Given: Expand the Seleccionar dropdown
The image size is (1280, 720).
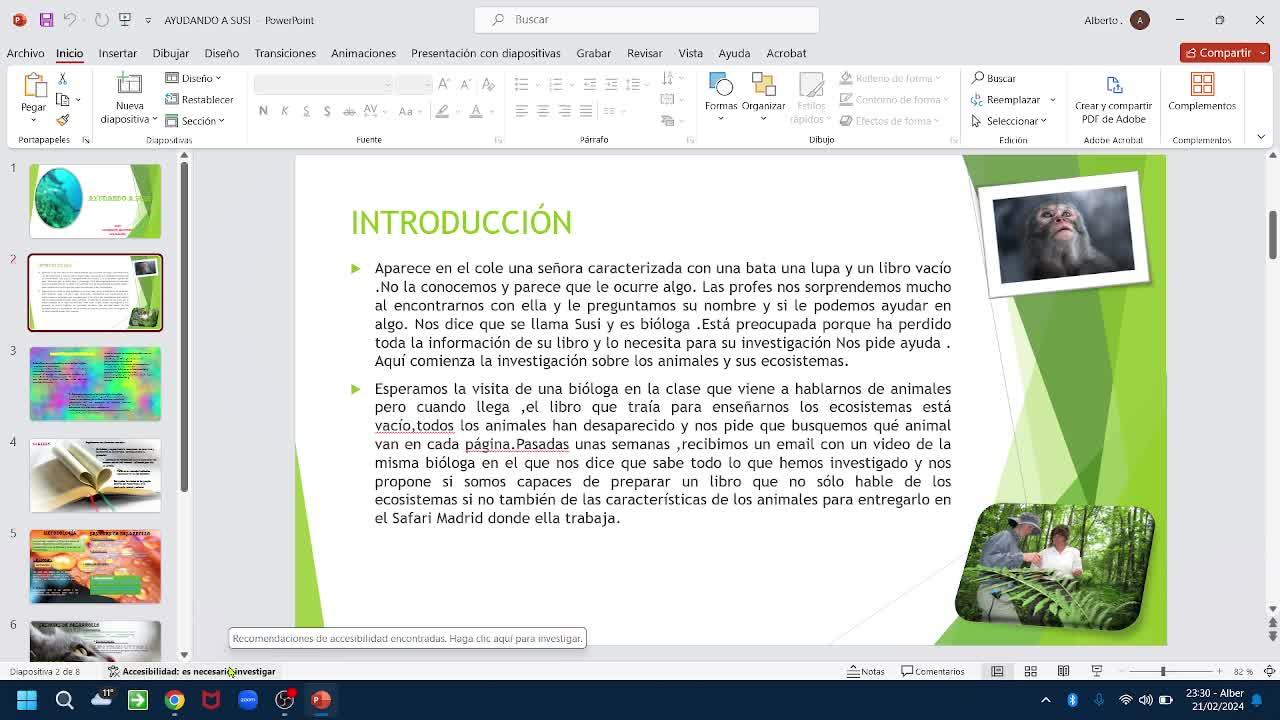Looking at the screenshot, I should pos(1010,121).
